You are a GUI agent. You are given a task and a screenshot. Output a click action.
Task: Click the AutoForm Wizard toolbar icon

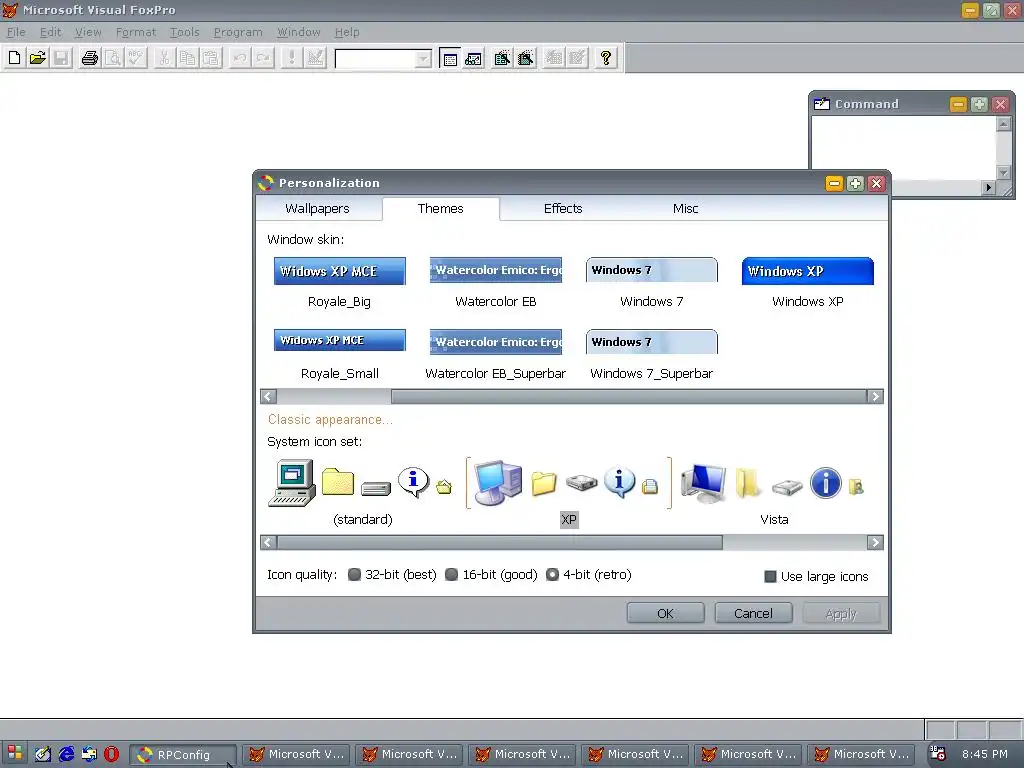click(x=554, y=58)
